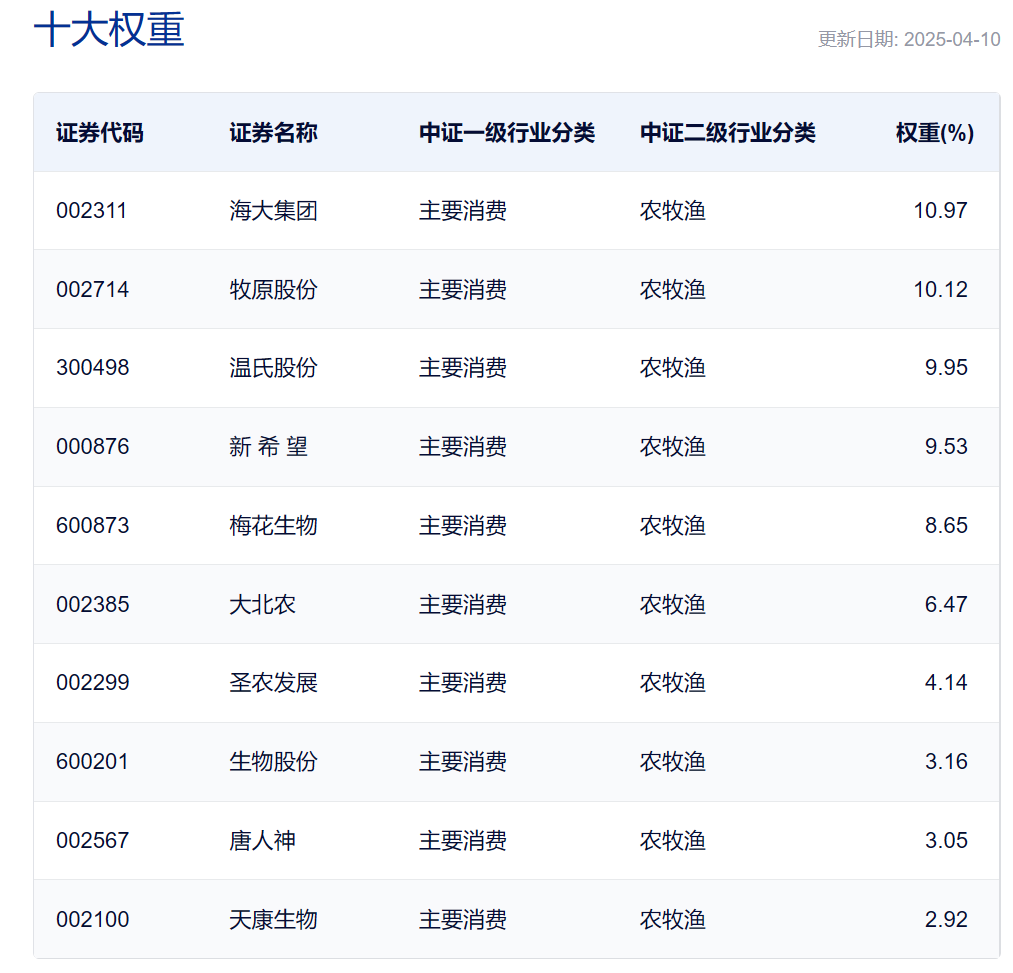
Task: Select security code 002385
Action: [x=92, y=604]
